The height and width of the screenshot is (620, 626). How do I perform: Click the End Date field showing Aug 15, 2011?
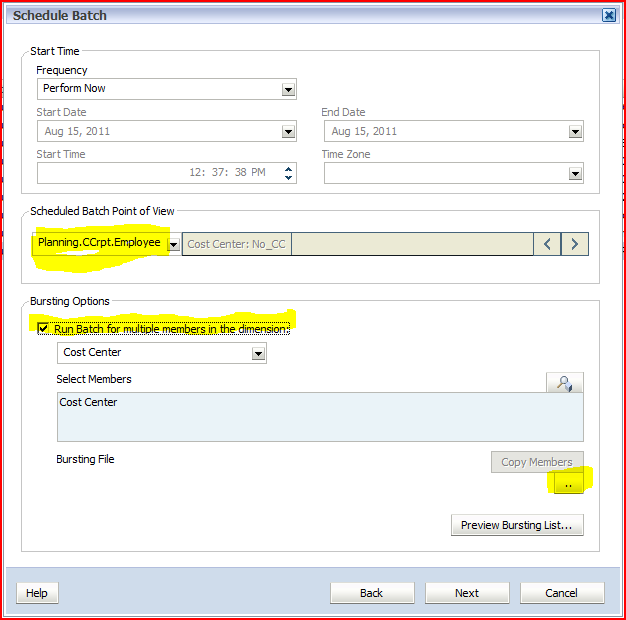coord(454,131)
